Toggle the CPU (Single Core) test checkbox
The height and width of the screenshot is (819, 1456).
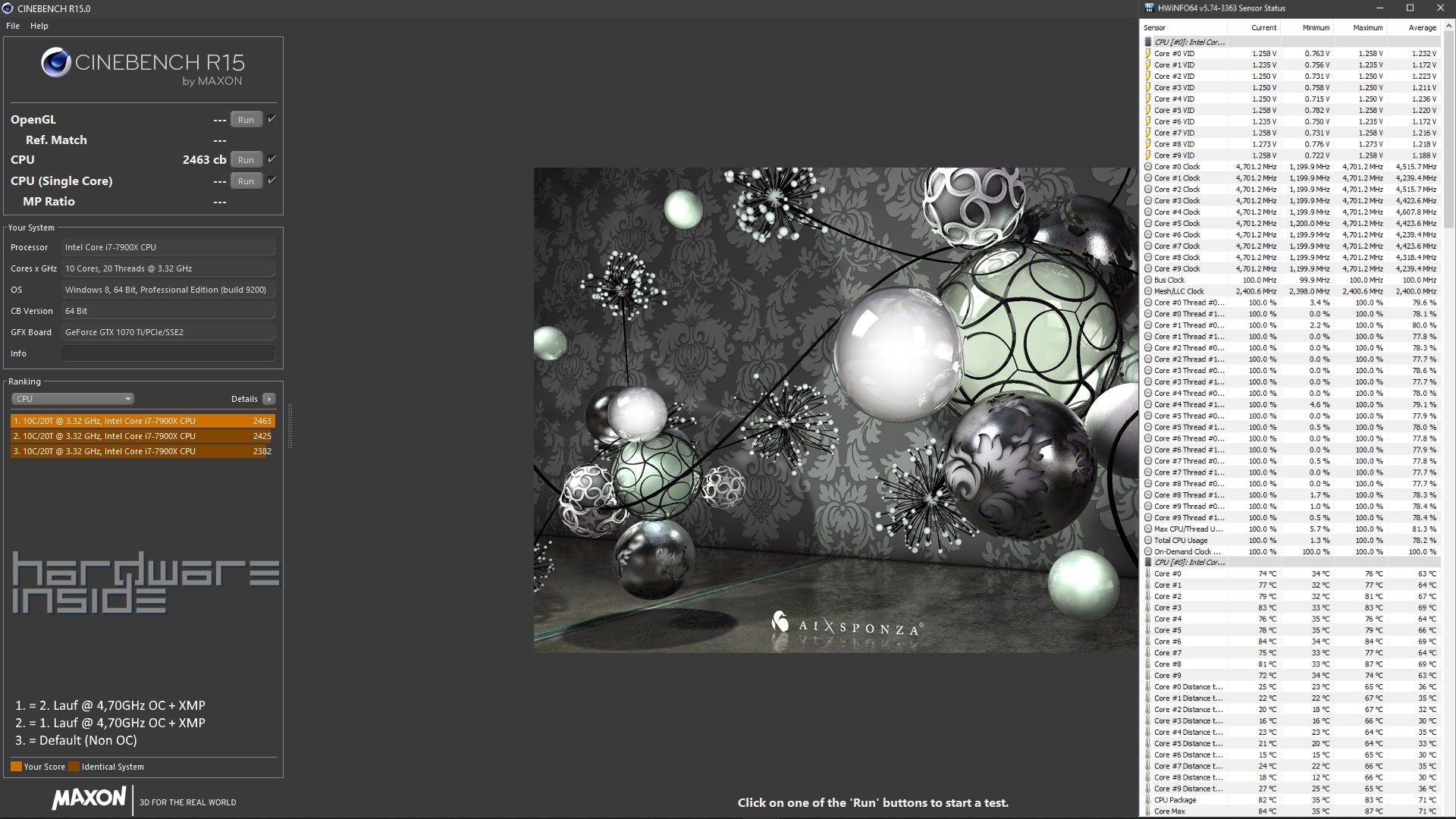271,180
